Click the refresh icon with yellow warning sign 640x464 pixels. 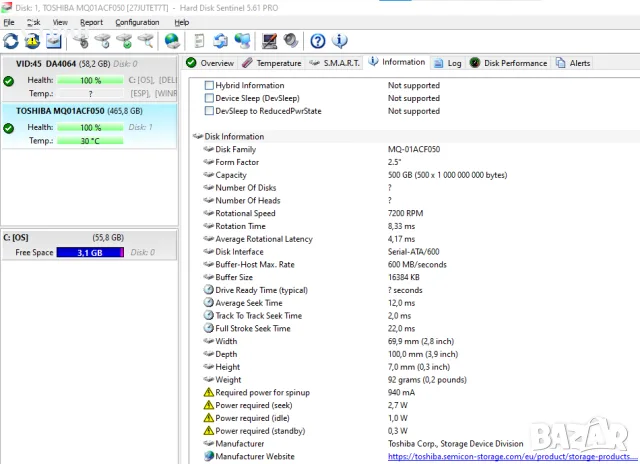coord(32,41)
